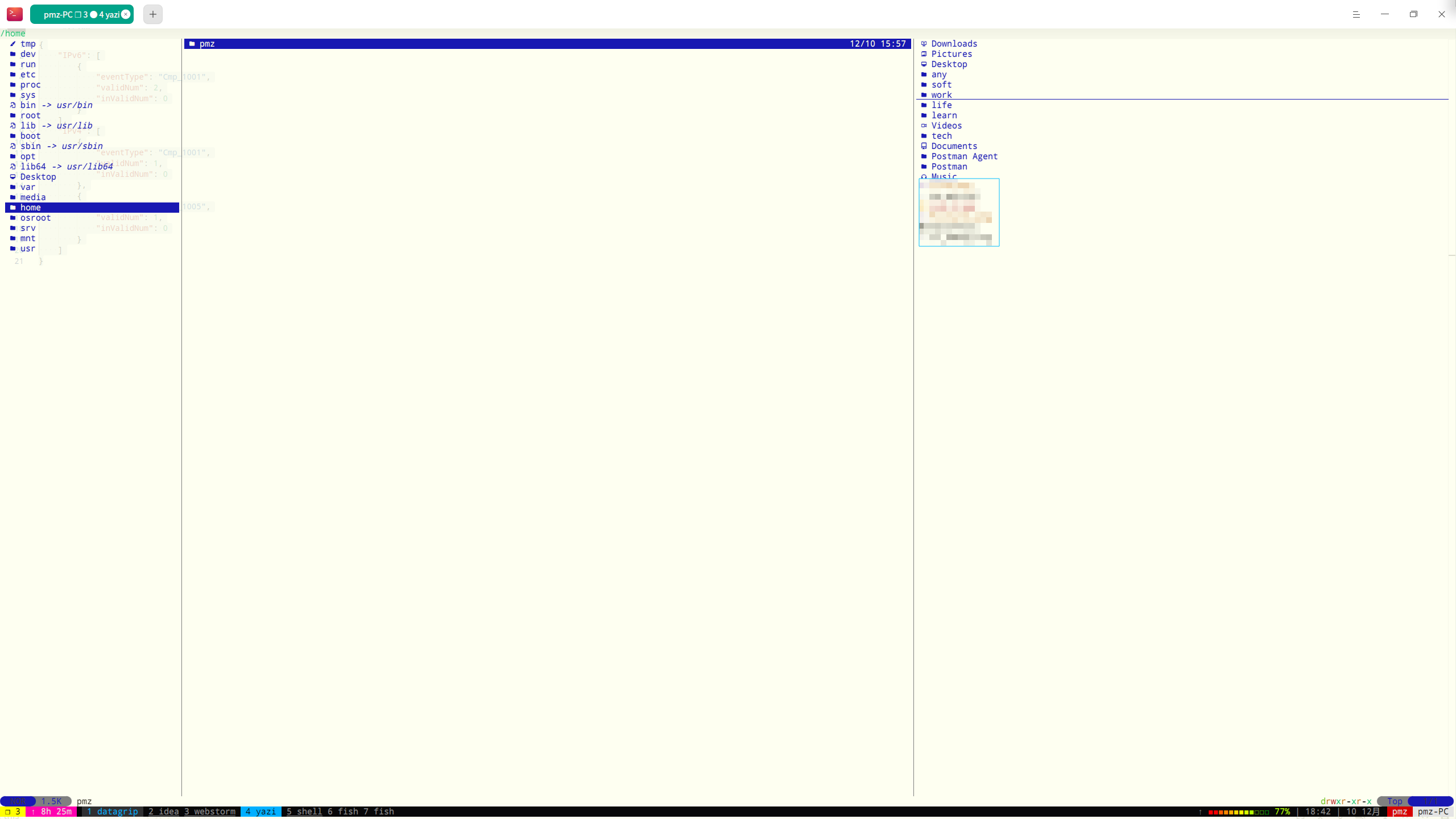Click the /home path header

point(13,34)
